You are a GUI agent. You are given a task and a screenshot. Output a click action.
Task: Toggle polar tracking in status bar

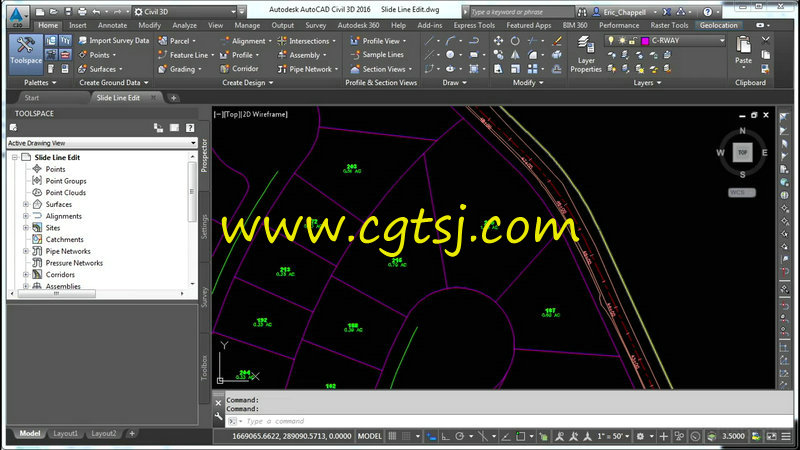pos(459,436)
